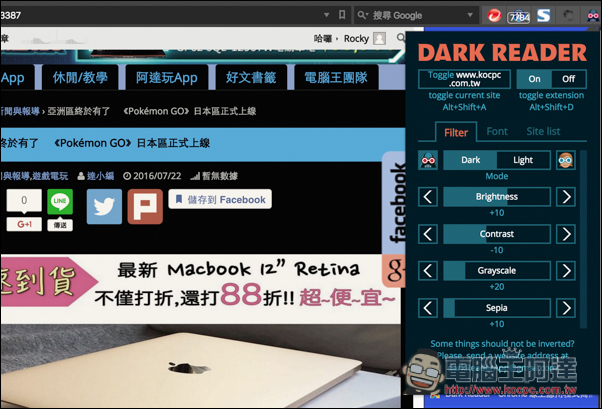
Task: Click the 暫無數據 view count text
Action: click(220, 176)
